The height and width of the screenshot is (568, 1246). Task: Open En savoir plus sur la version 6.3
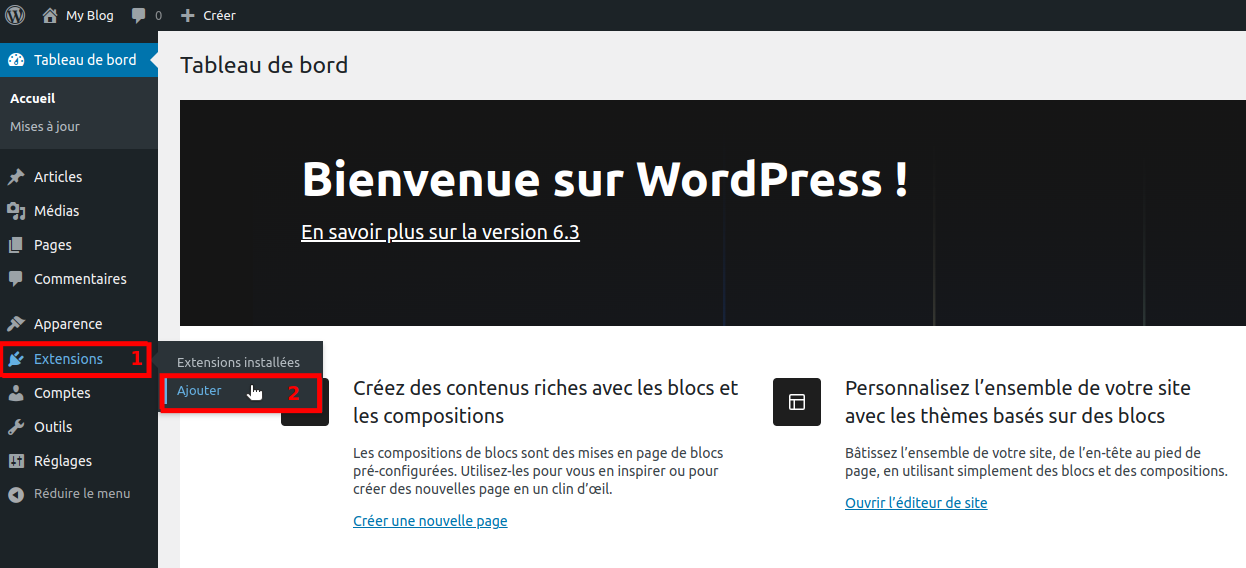[440, 232]
